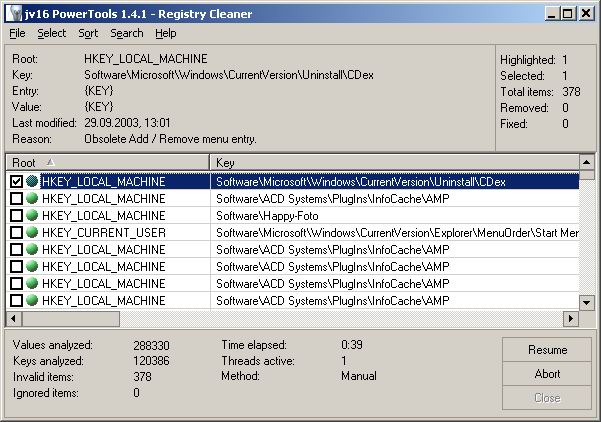
Task: Click the list's vertical scrollbar up arrow
Action: coord(586,163)
